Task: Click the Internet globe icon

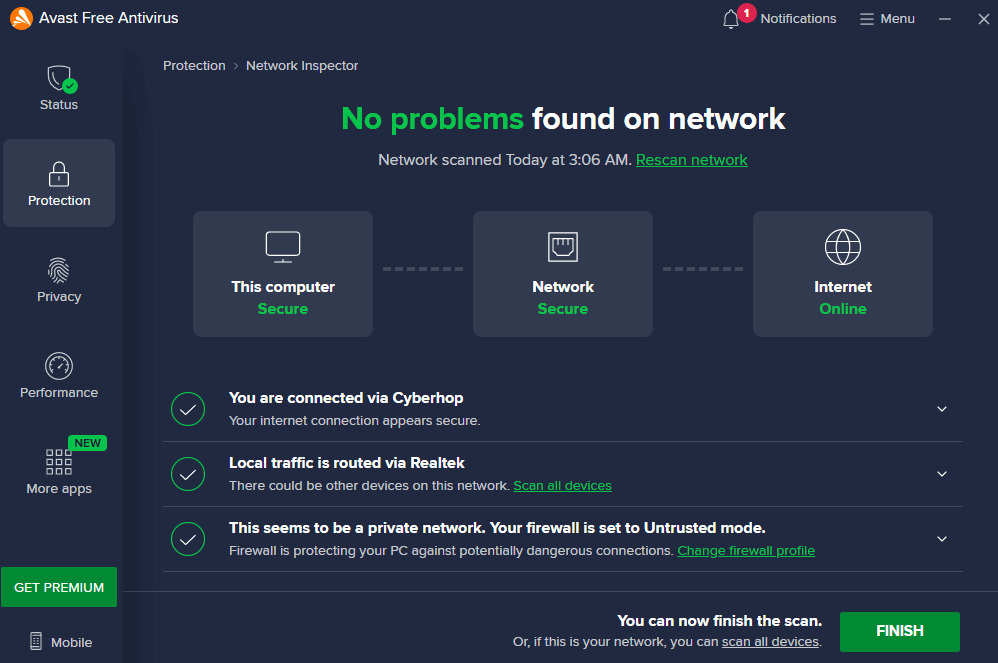Action: click(x=843, y=247)
